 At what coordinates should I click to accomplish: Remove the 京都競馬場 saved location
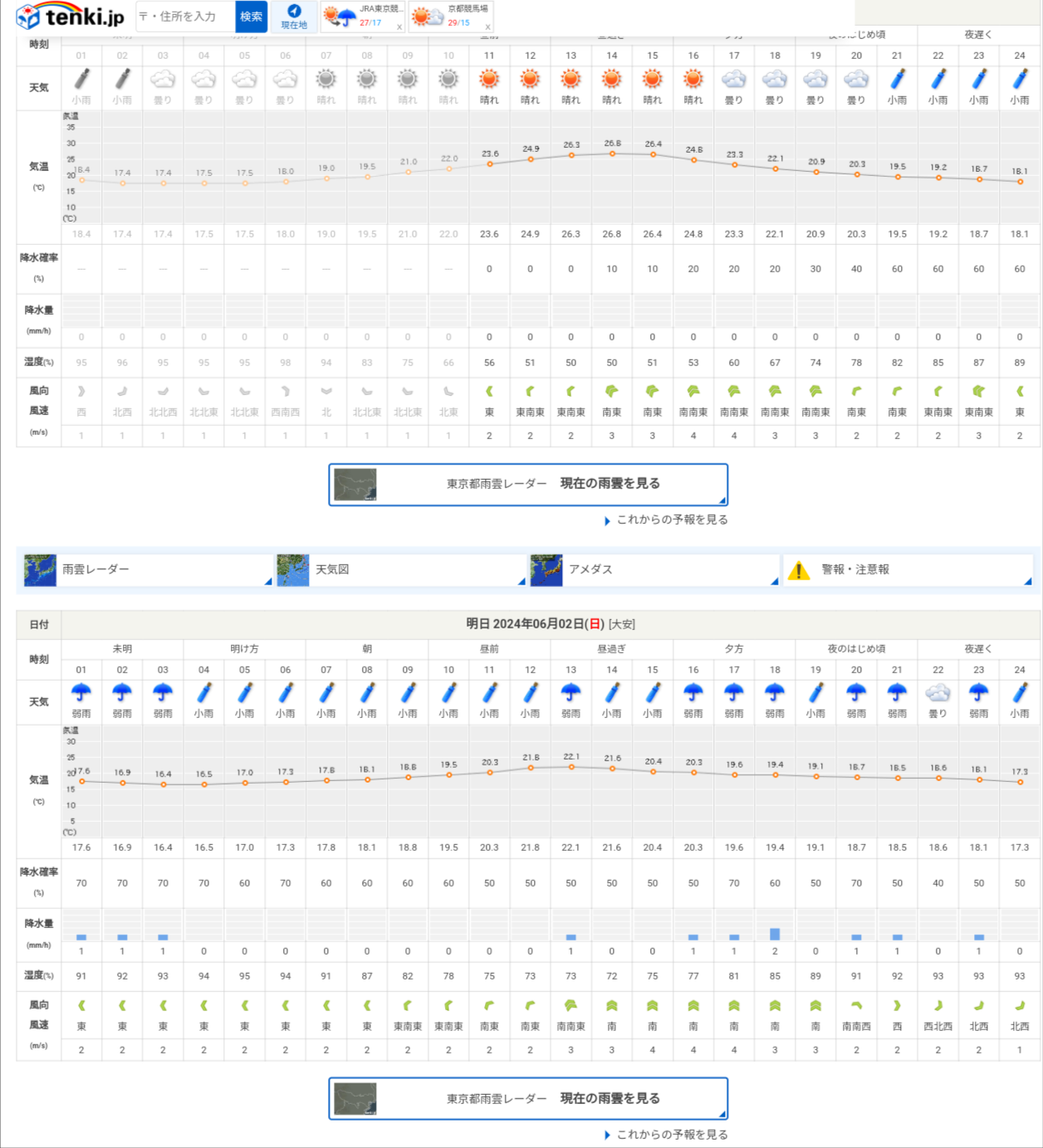click(x=487, y=27)
